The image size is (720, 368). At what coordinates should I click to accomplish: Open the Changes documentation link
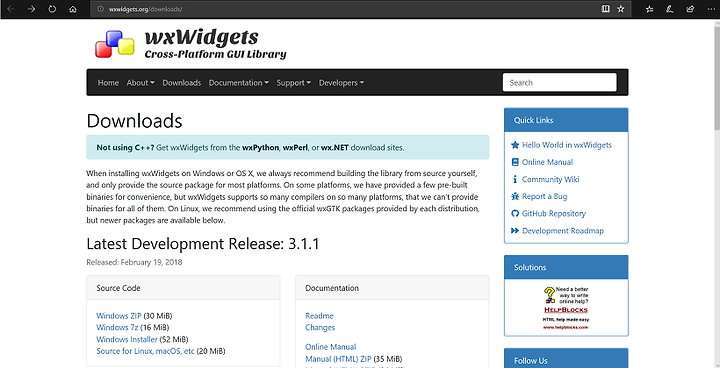pyautogui.click(x=320, y=328)
